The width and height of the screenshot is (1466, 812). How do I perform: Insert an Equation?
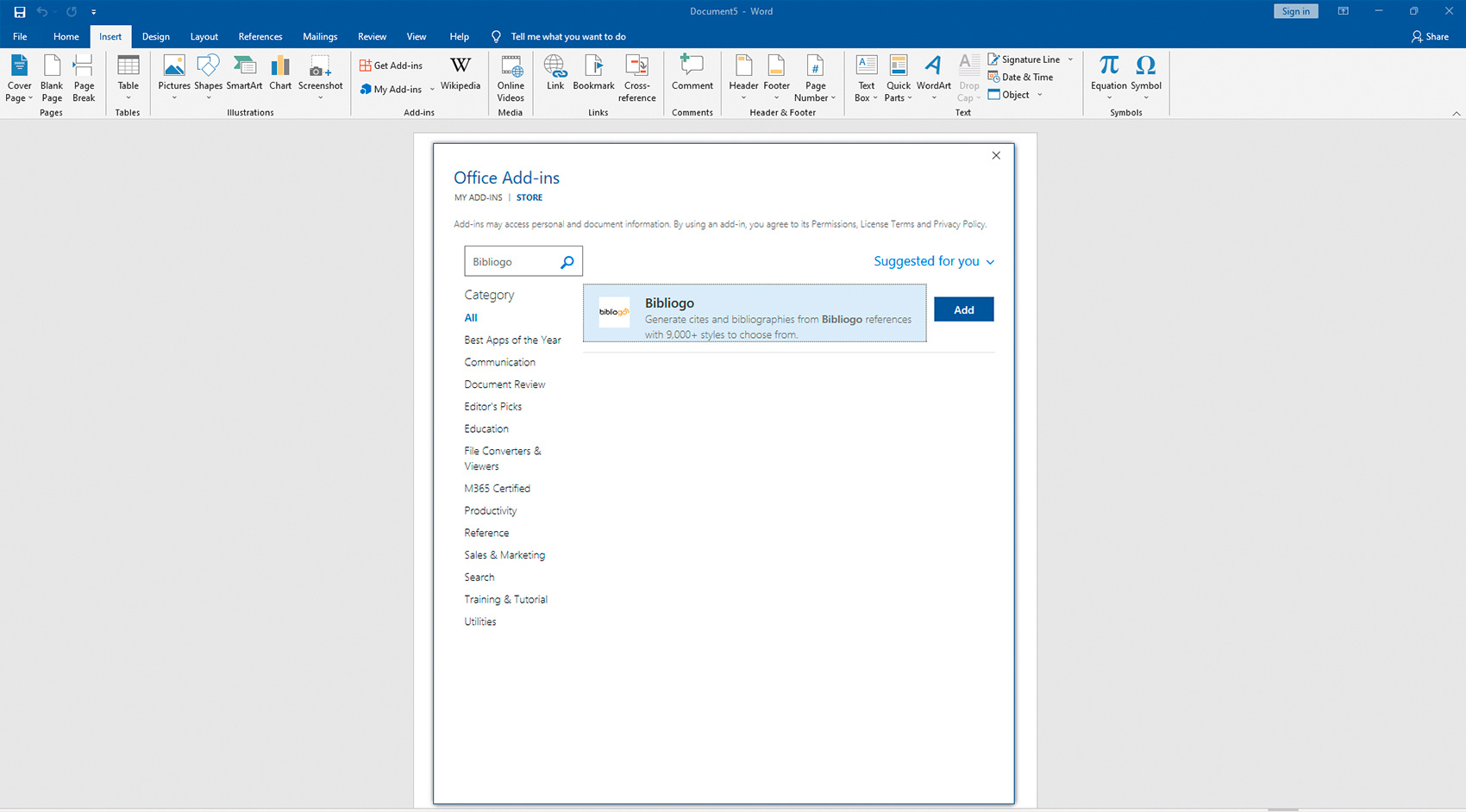[x=1108, y=78]
